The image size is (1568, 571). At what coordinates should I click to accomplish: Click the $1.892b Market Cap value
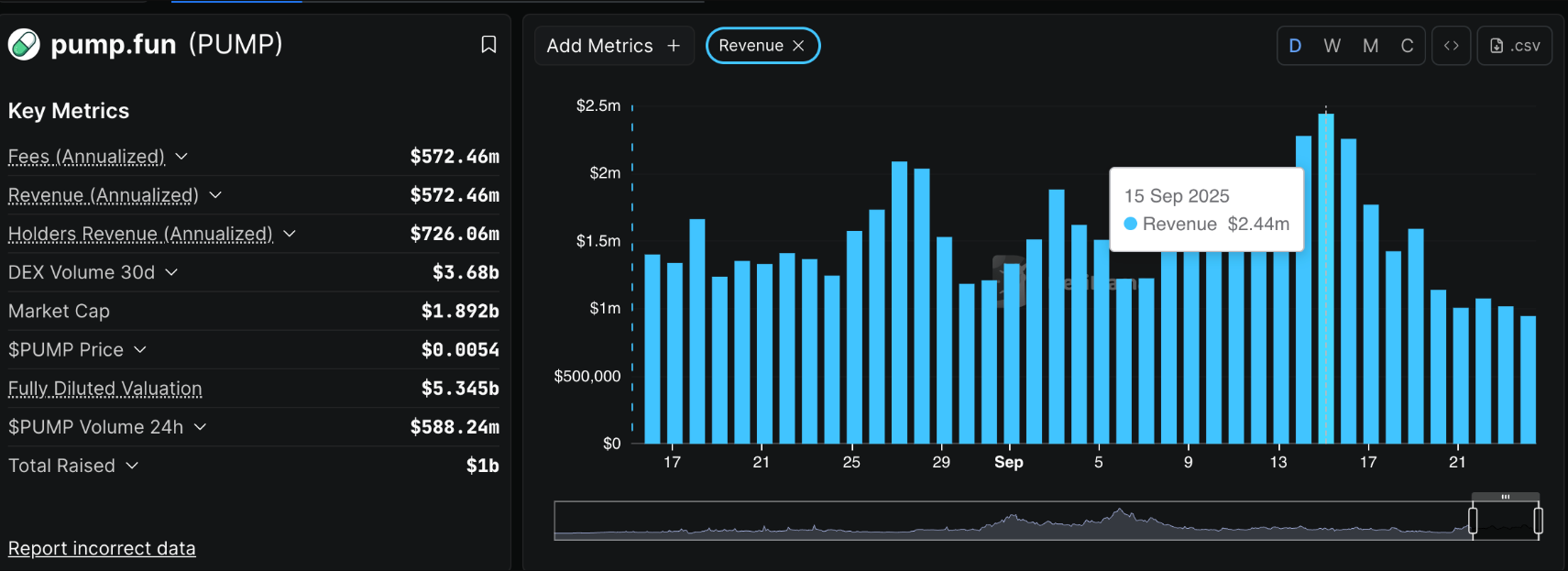click(x=460, y=311)
